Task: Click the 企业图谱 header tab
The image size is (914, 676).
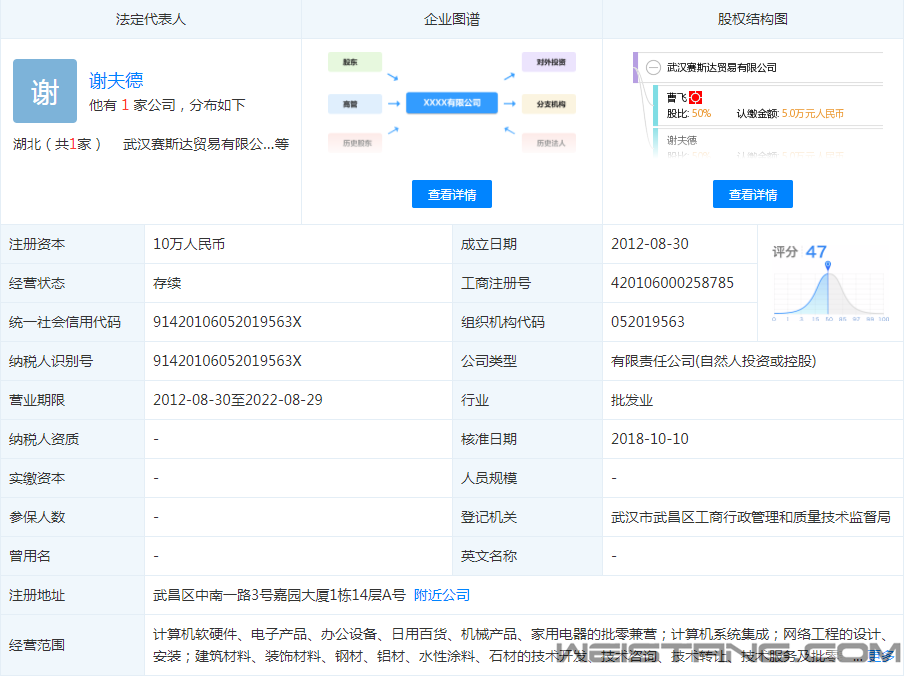Action: tap(452, 19)
